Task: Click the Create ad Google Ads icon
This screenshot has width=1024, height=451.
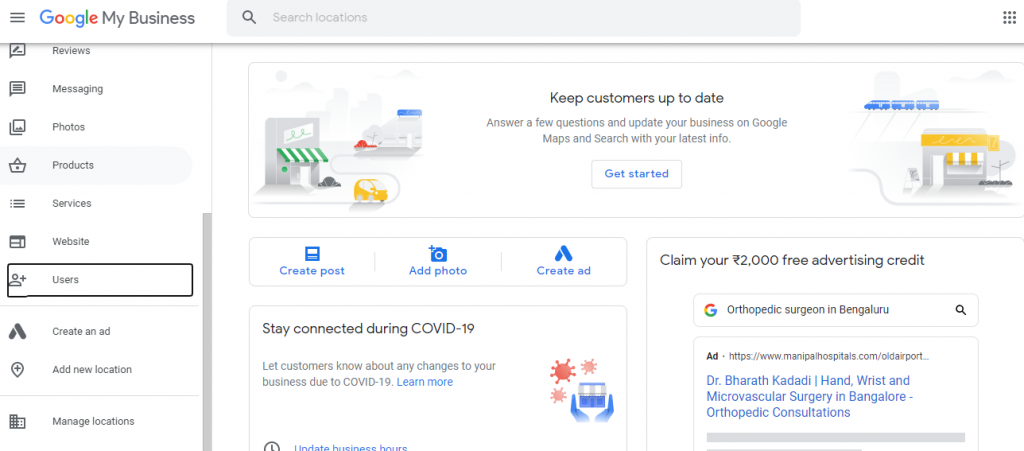Action: 564,253
